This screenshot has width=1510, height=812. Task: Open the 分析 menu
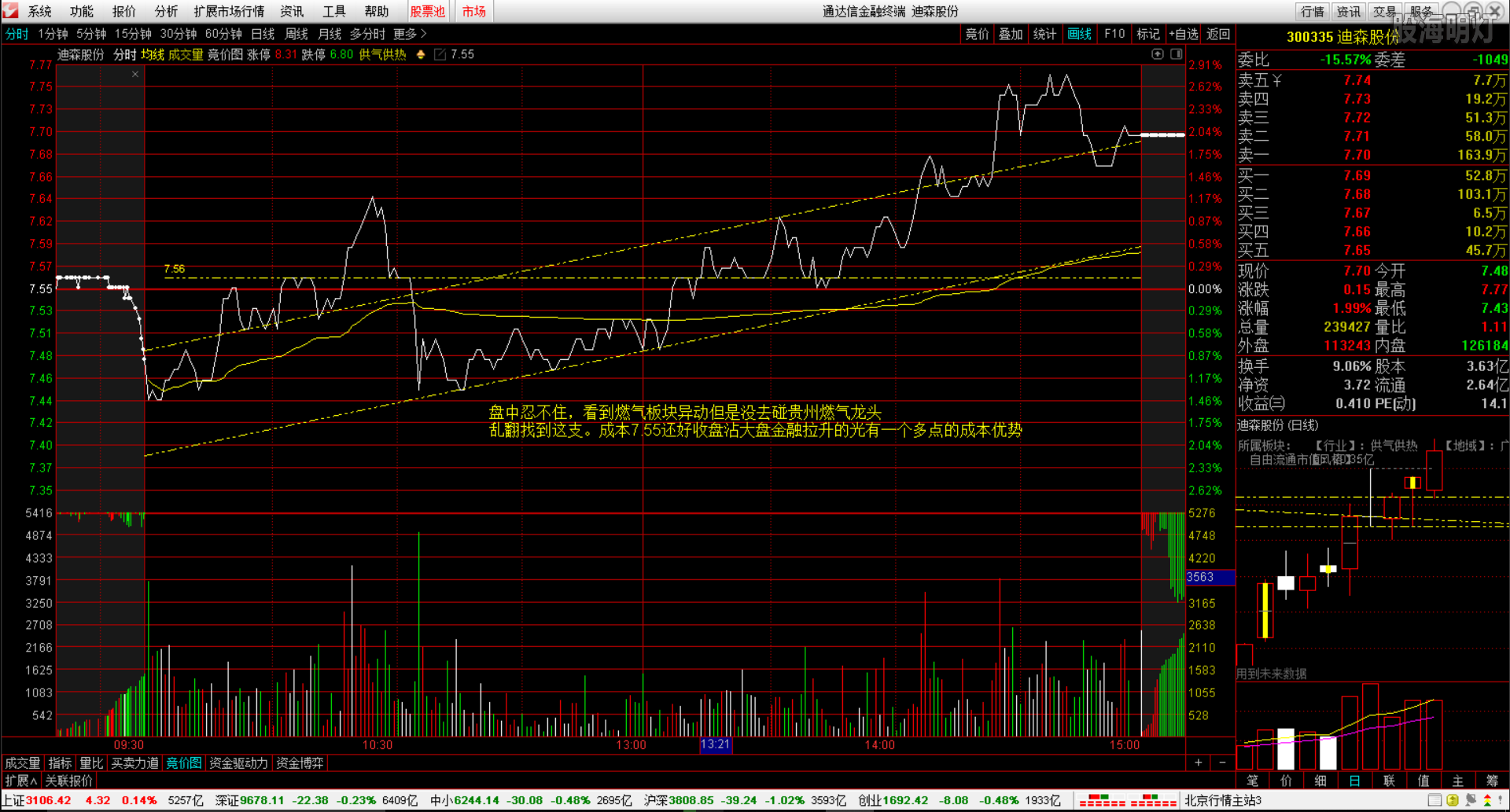[166, 11]
